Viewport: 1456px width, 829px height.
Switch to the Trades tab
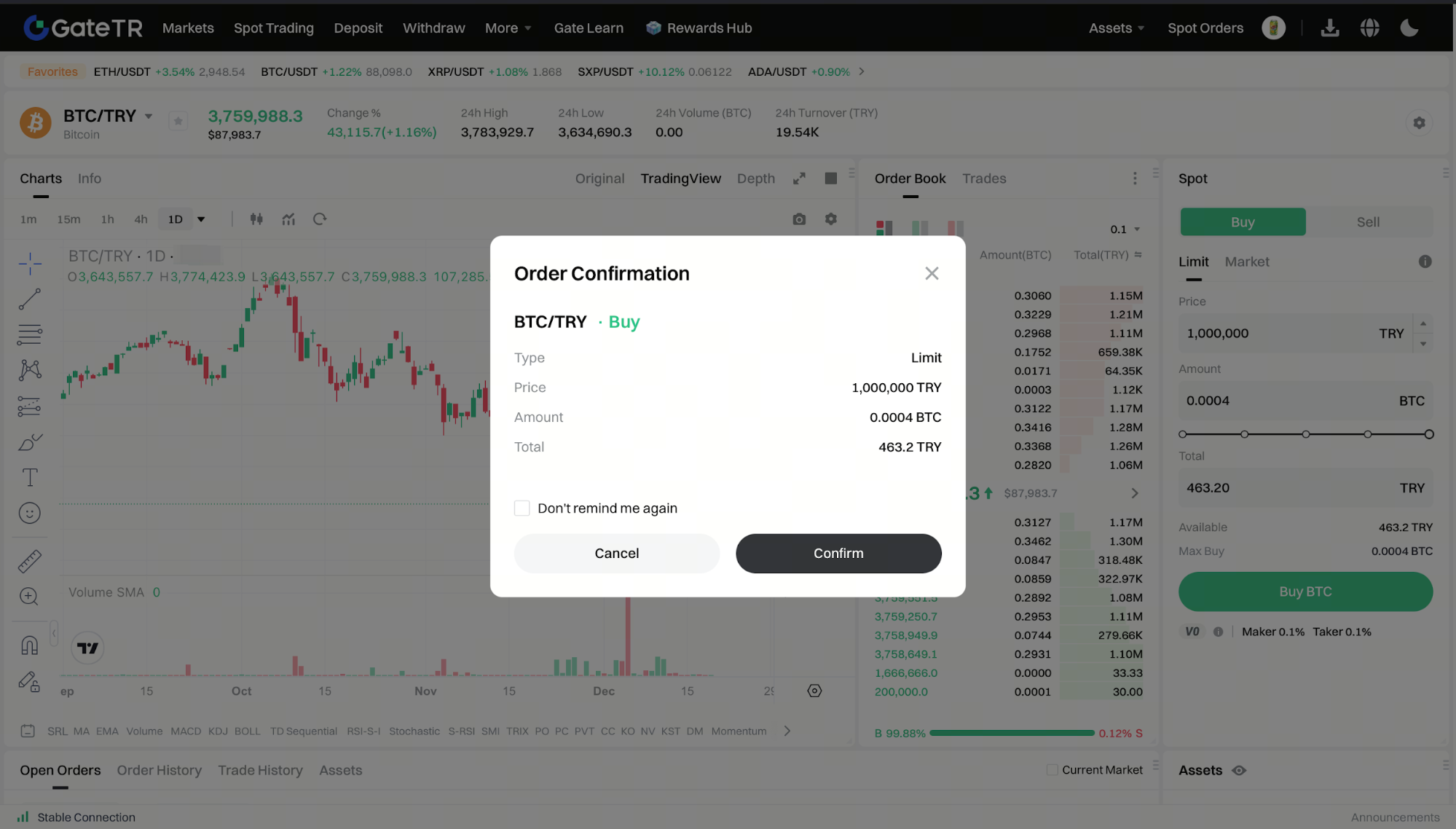(x=983, y=178)
